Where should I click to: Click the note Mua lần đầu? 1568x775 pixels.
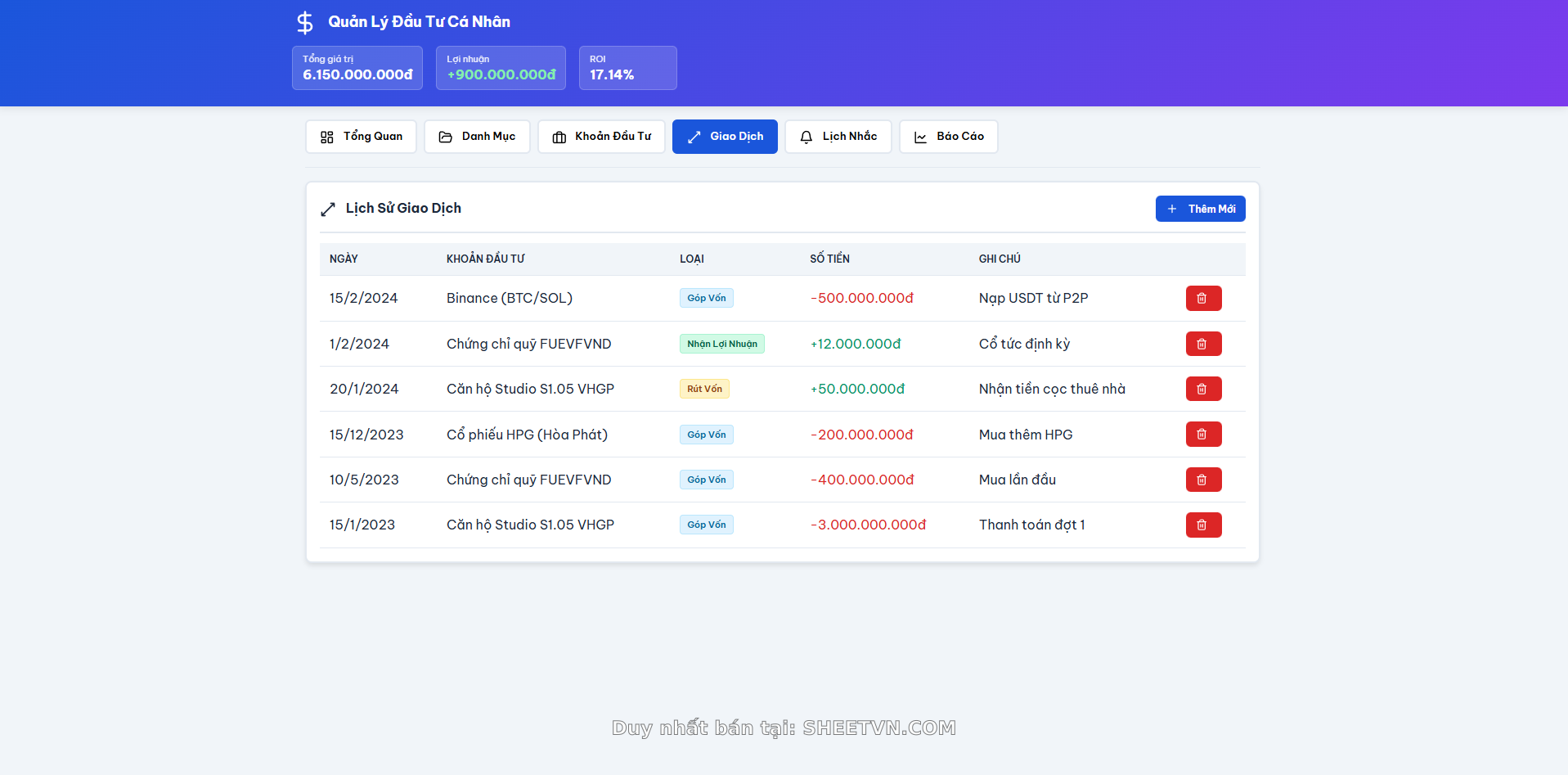[x=1018, y=480]
